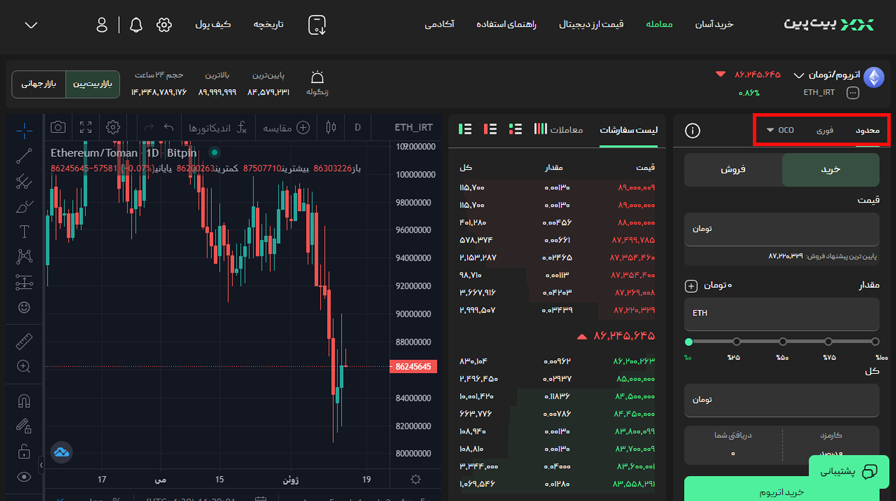
Task: Select the trend line drawing tool
Action: coord(24,156)
